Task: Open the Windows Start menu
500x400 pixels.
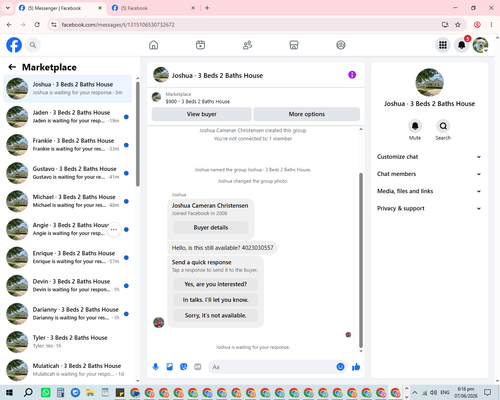Action: click(x=9, y=392)
